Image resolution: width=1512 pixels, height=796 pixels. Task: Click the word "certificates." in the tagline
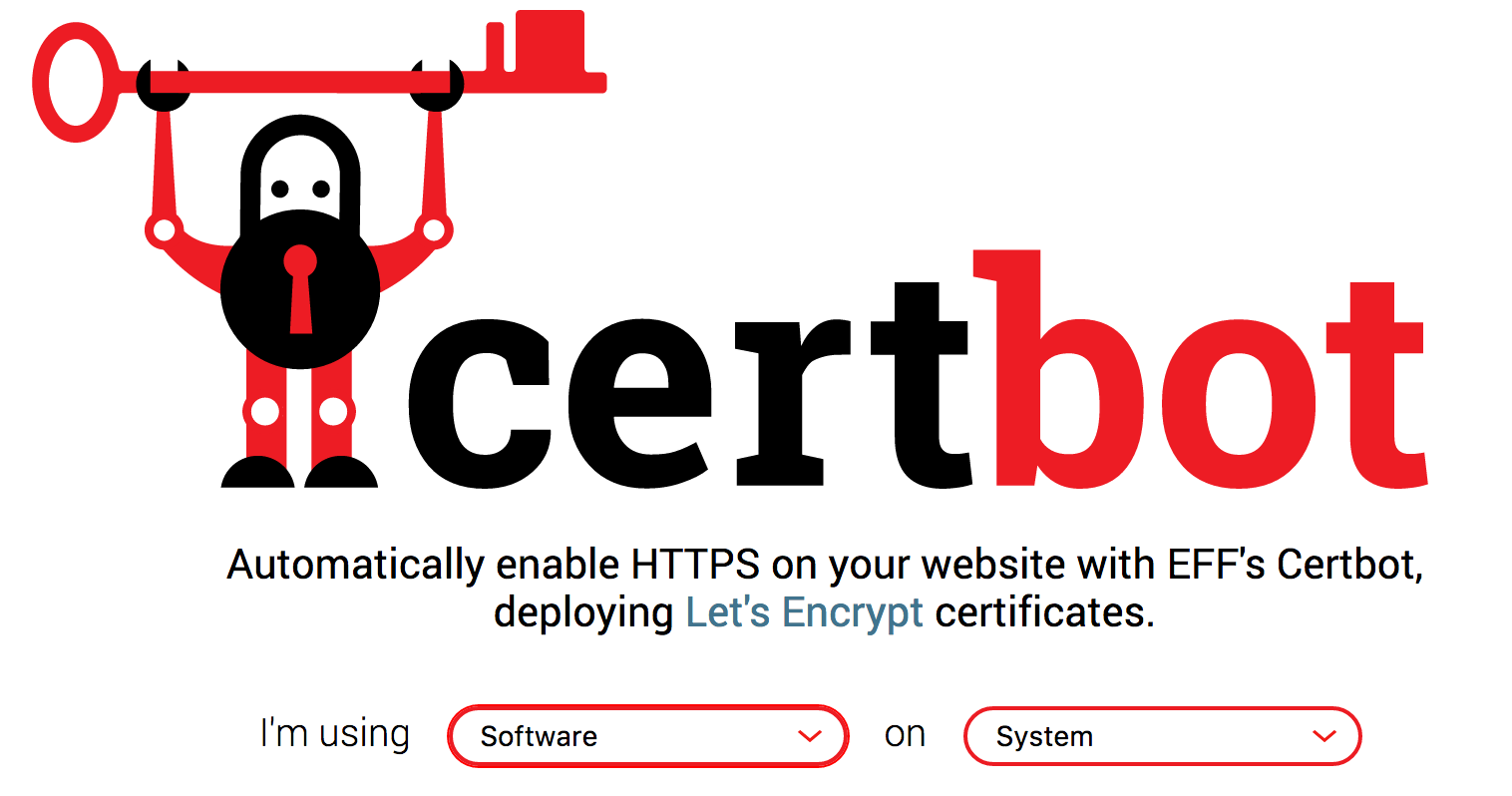tap(1044, 612)
